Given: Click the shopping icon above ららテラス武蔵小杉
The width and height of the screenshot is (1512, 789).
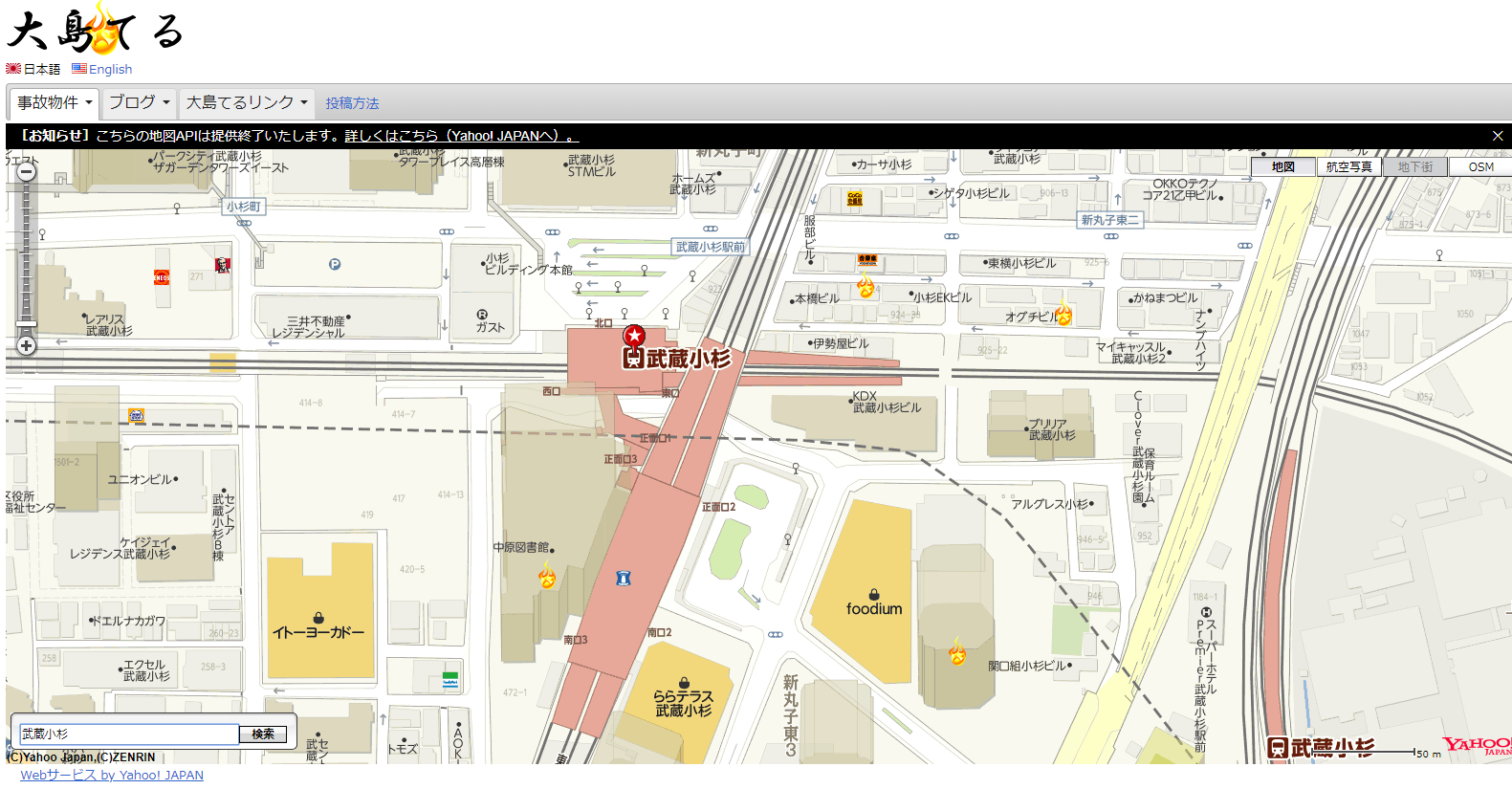Looking at the screenshot, I should [684, 683].
